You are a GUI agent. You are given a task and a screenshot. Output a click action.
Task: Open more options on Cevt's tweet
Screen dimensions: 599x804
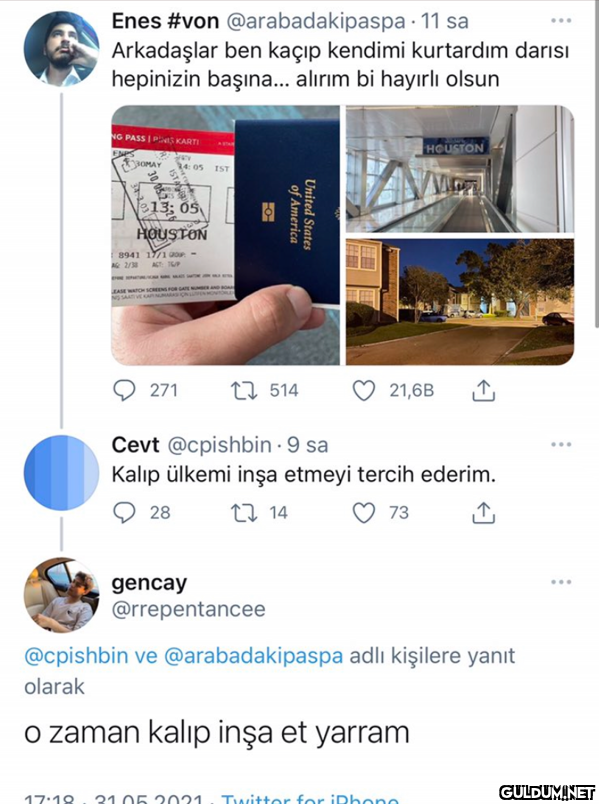point(561,445)
